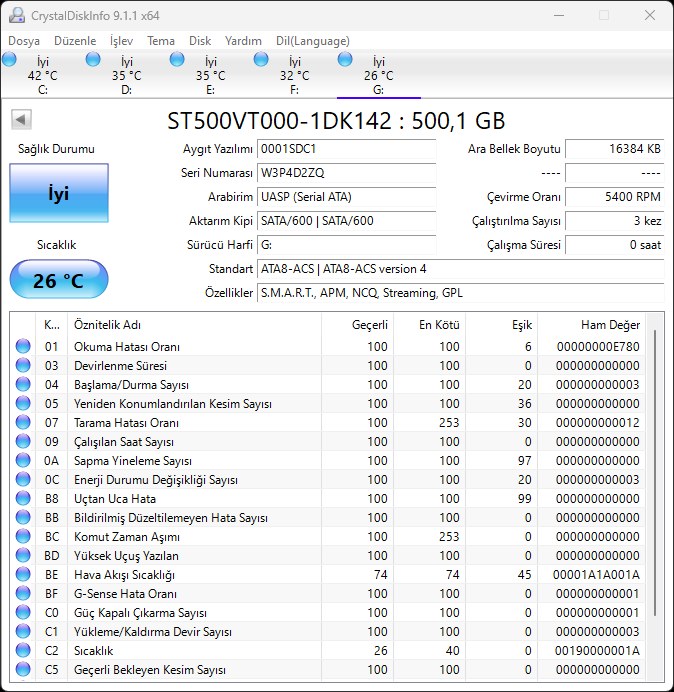Open the Disk menu

[200, 41]
